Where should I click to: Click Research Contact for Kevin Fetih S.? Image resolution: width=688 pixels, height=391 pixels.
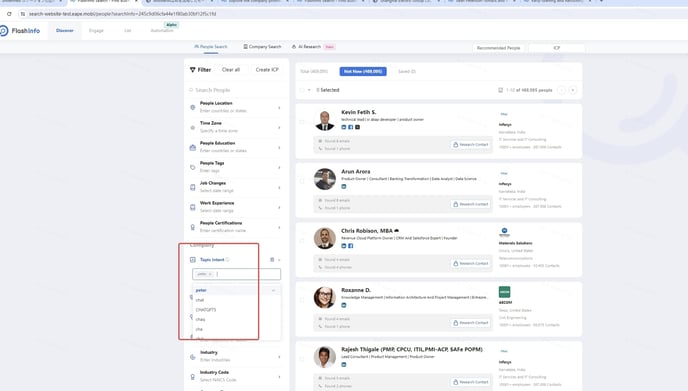point(471,144)
